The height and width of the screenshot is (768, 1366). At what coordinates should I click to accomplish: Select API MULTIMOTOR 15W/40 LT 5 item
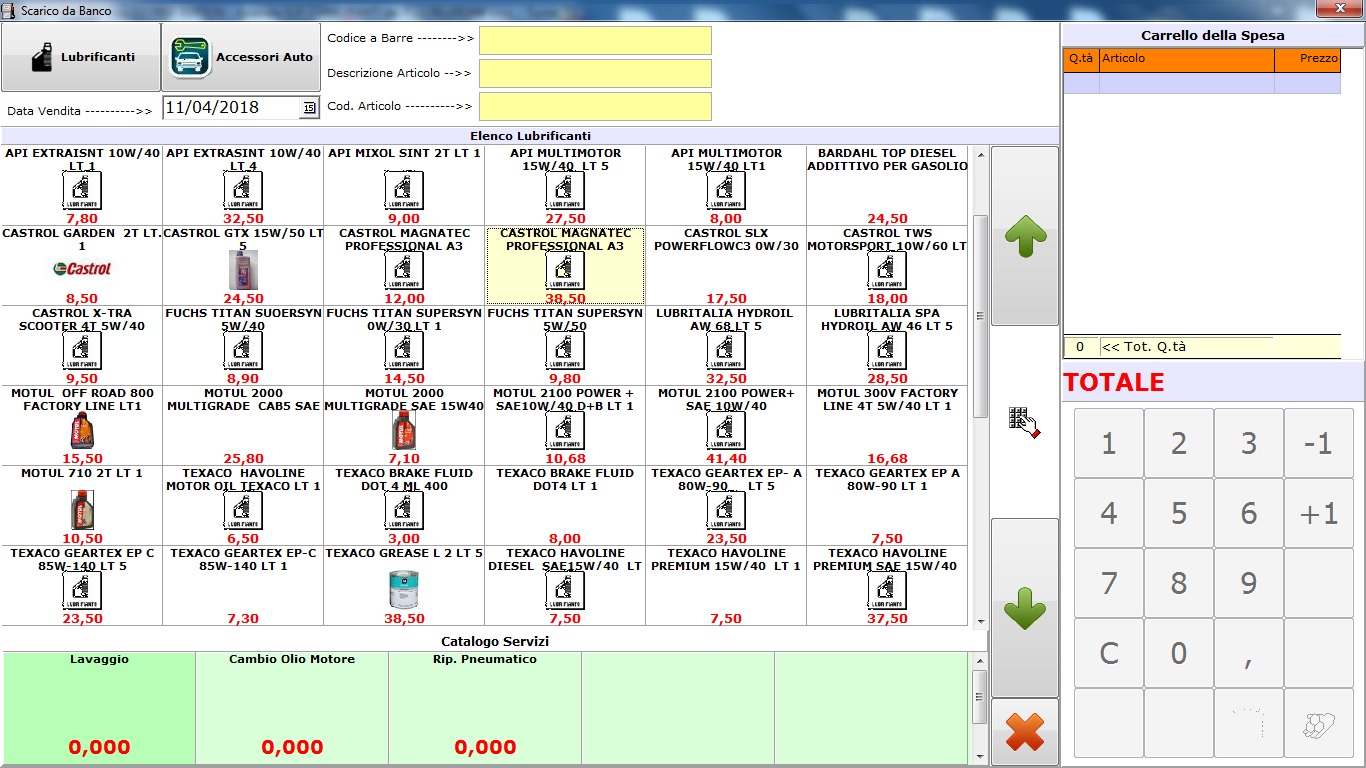tap(565, 186)
